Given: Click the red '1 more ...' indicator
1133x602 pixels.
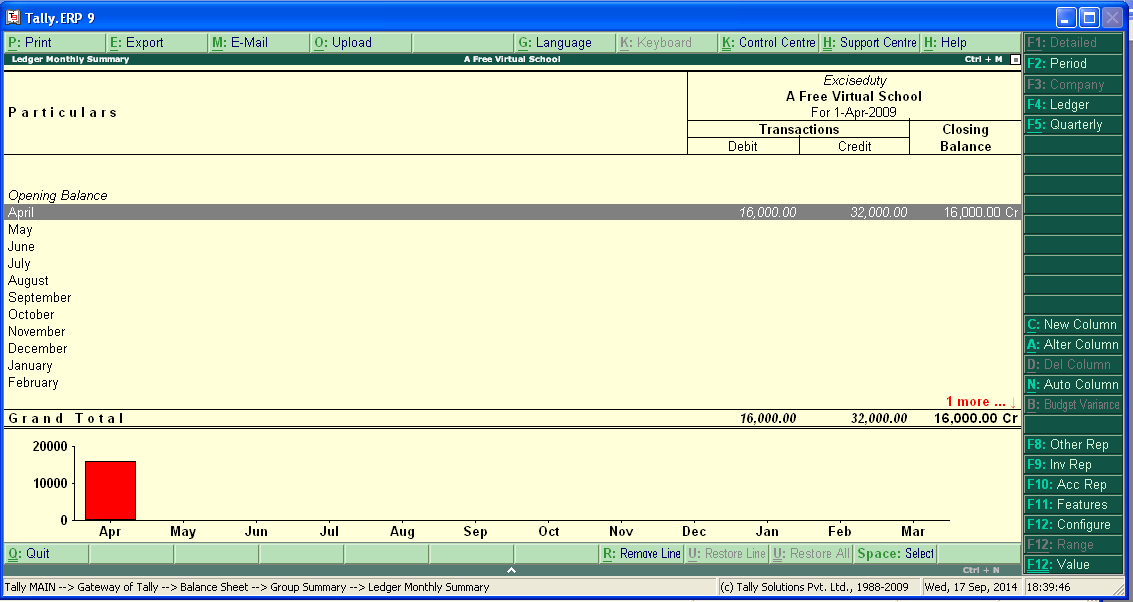Looking at the screenshot, I should tap(981, 401).
